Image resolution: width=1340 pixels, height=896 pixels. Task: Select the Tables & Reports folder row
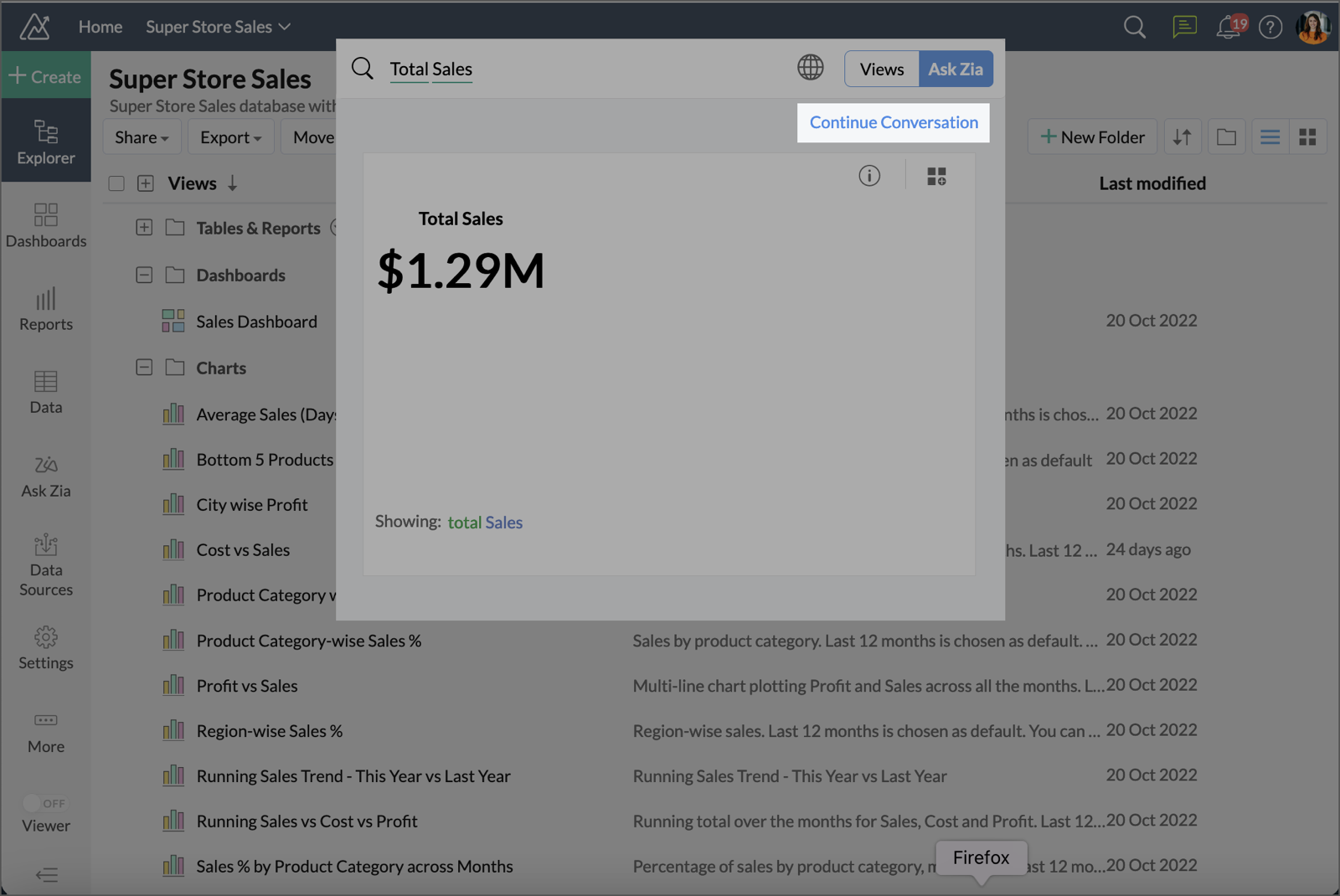tap(258, 228)
